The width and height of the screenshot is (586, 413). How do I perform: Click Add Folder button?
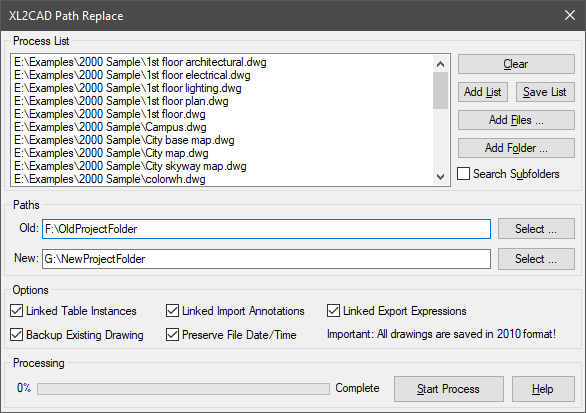[x=516, y=148]
